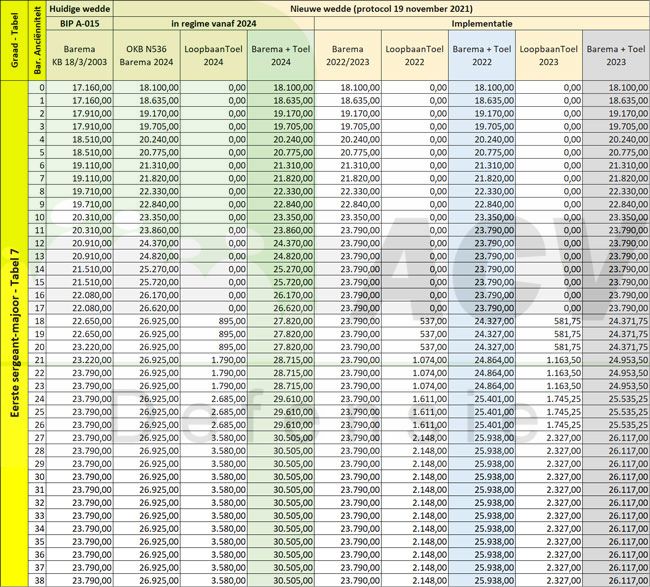Select seniority row number 0
650x587 pixels.
click(37, 87)
